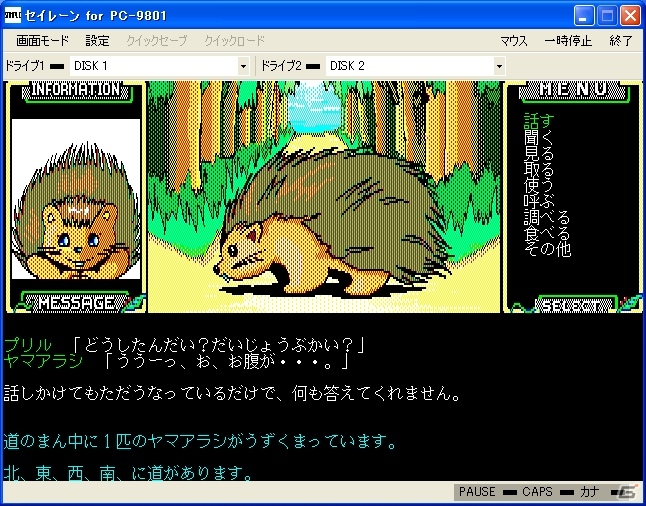The height and width of the screenshot is (506, 646).
Task: Expand the ドライブ2 disk dropdown arrow
Action: 499,66
